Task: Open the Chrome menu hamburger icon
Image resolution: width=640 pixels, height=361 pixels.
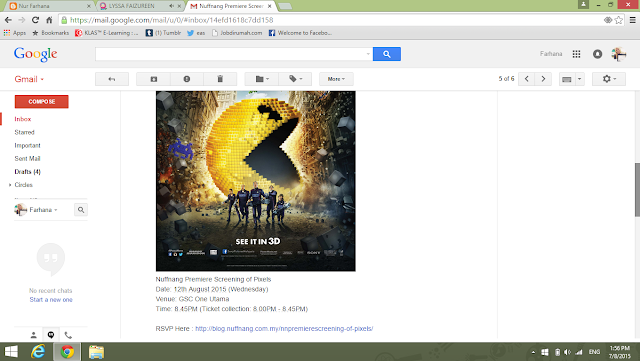Action: (632, 20)
